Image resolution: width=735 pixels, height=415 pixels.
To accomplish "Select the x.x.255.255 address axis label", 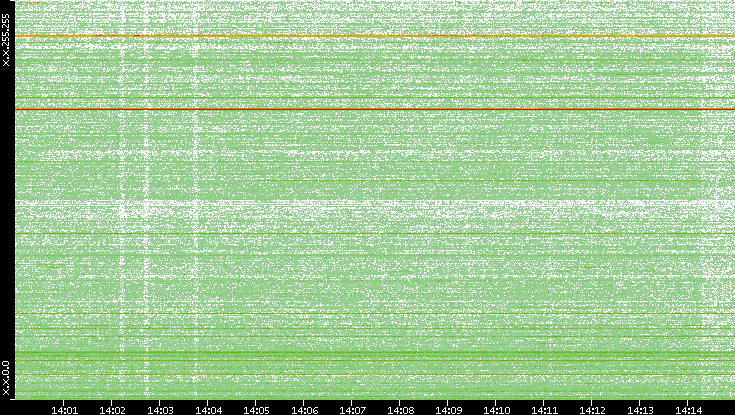I will pyautogui.click(x=6, y=40).
